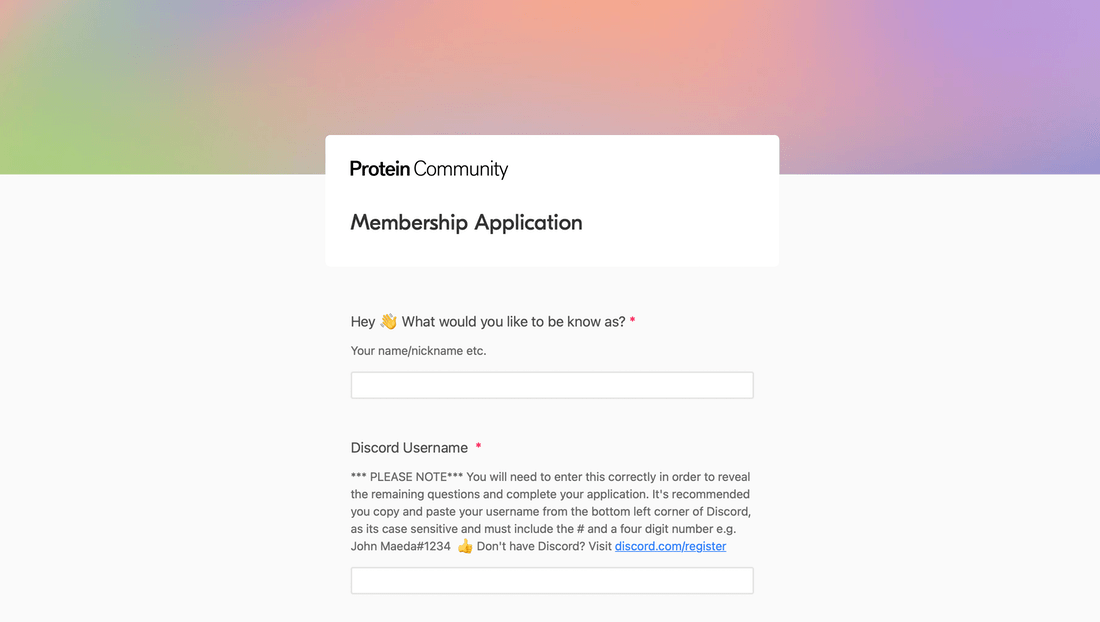Click the 'Hey' greeting text
1100x622 pixels.
coord(363,321)
